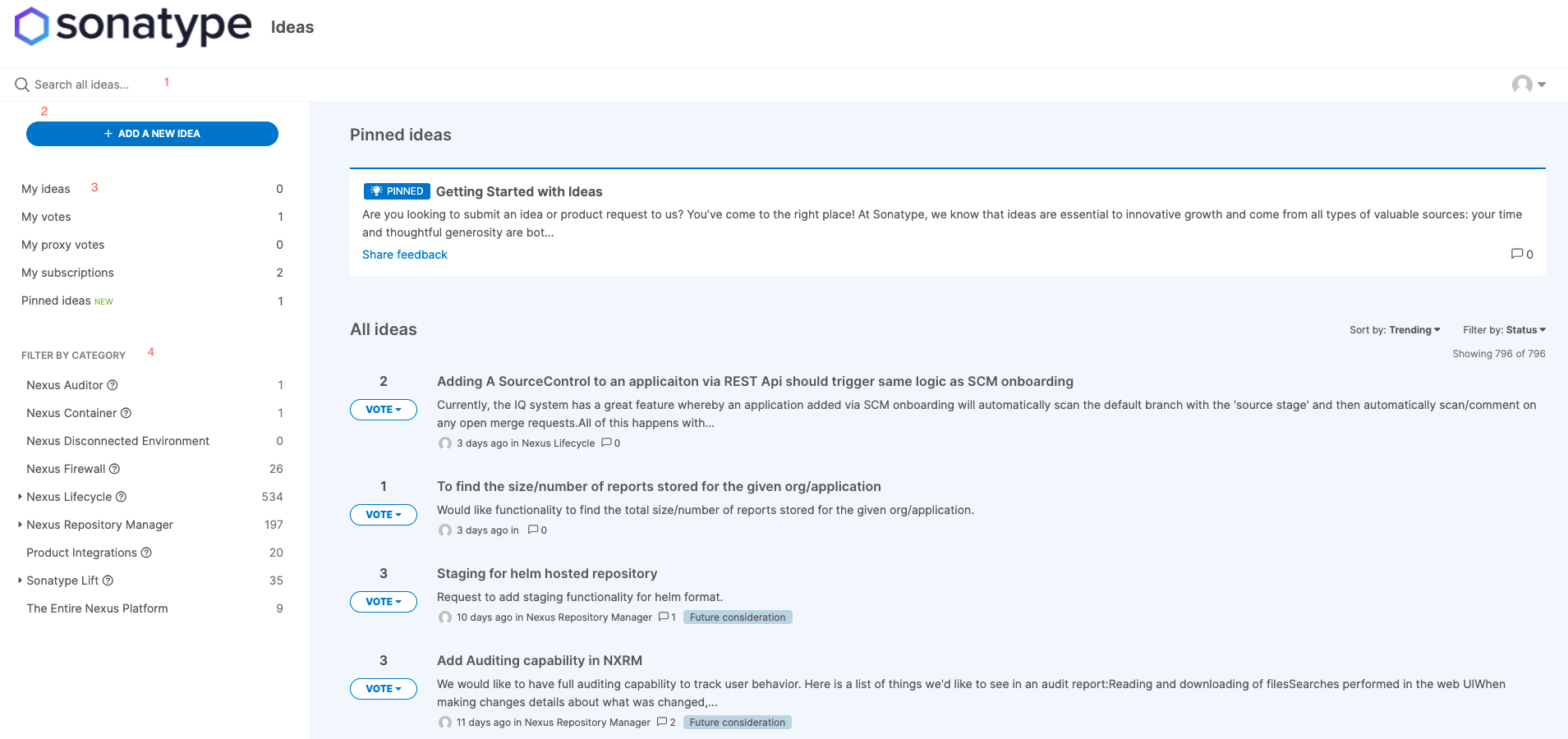Click help icon next to Sonatype Lift
This screenshot has height=739, width=1568.
click(108, 581)
